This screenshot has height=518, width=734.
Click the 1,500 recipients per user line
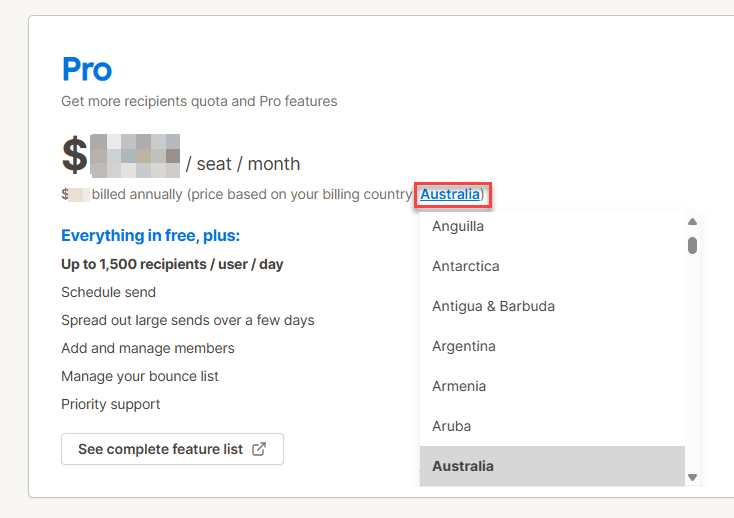172,264
